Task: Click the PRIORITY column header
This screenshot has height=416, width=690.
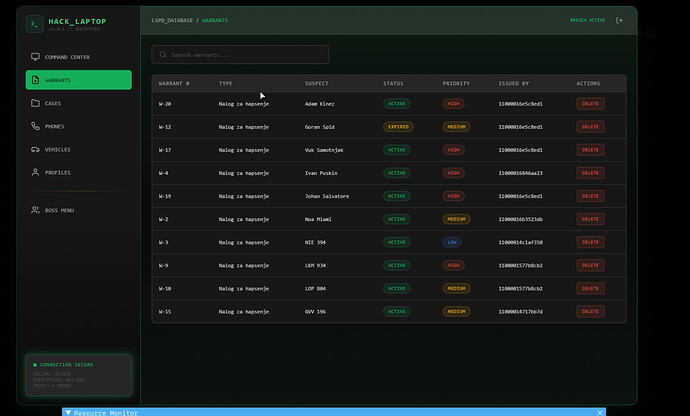Action: [x=456, y=83]
